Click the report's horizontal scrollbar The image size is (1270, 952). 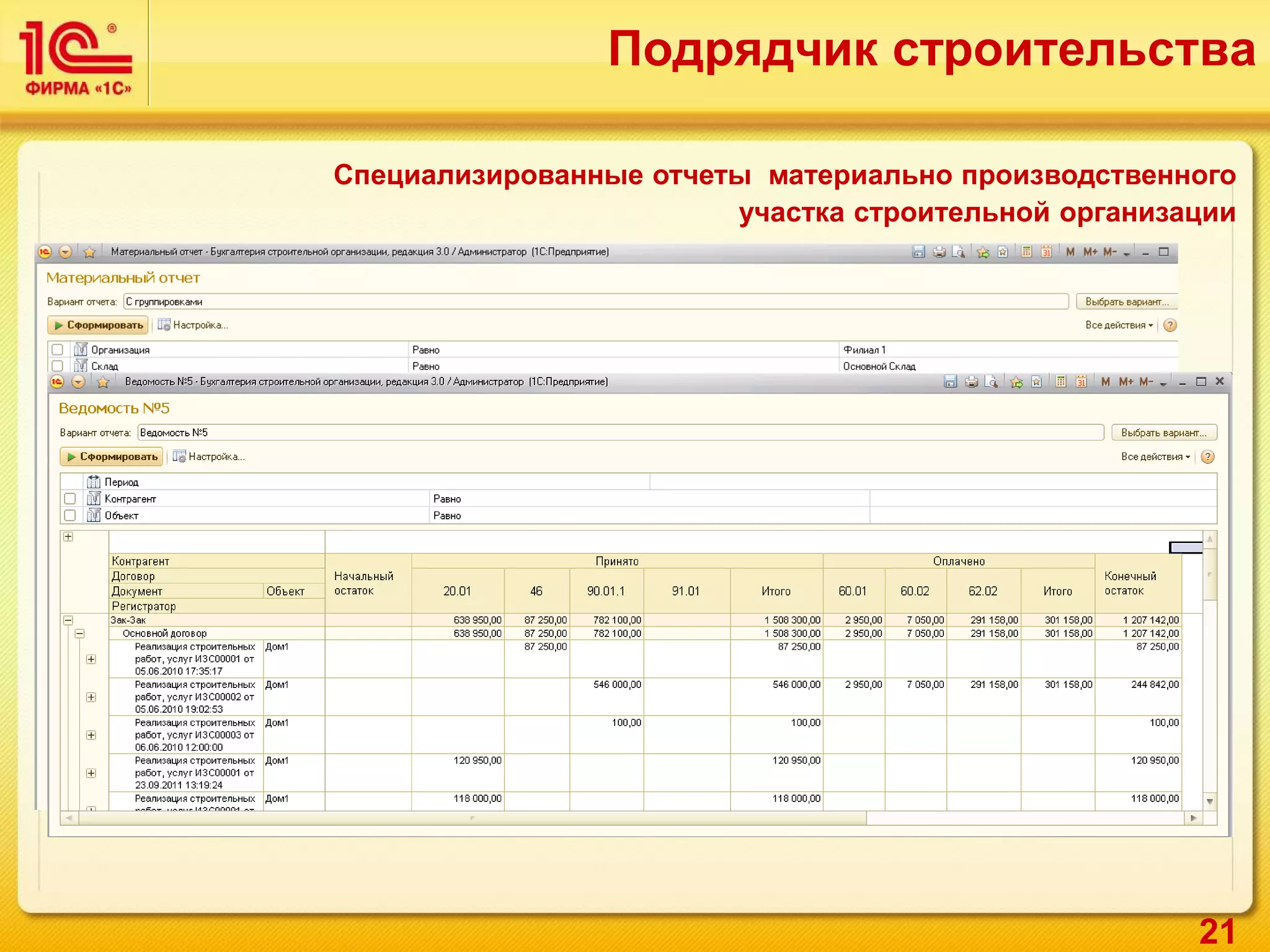(471, 818)
